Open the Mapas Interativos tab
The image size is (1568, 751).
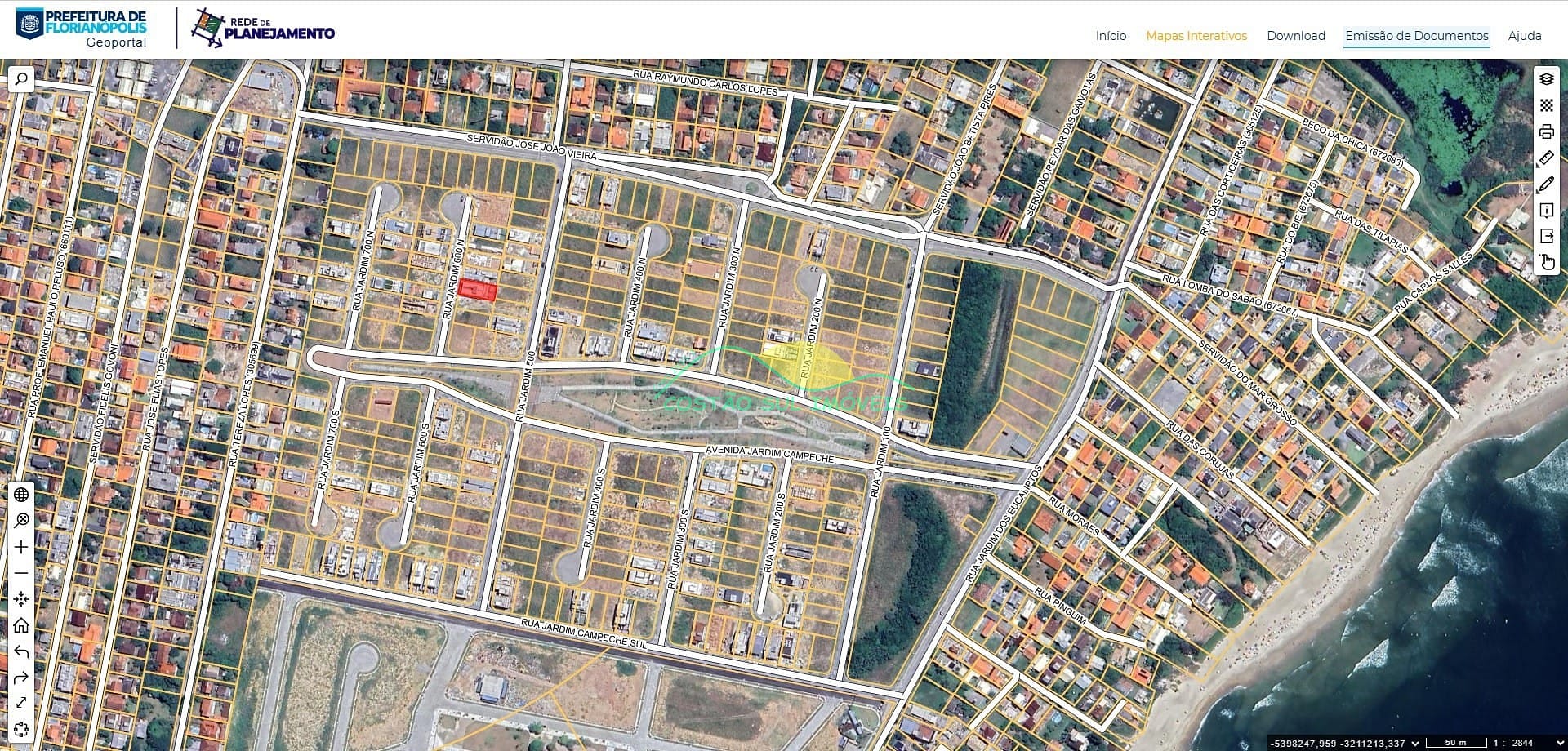1196,36
